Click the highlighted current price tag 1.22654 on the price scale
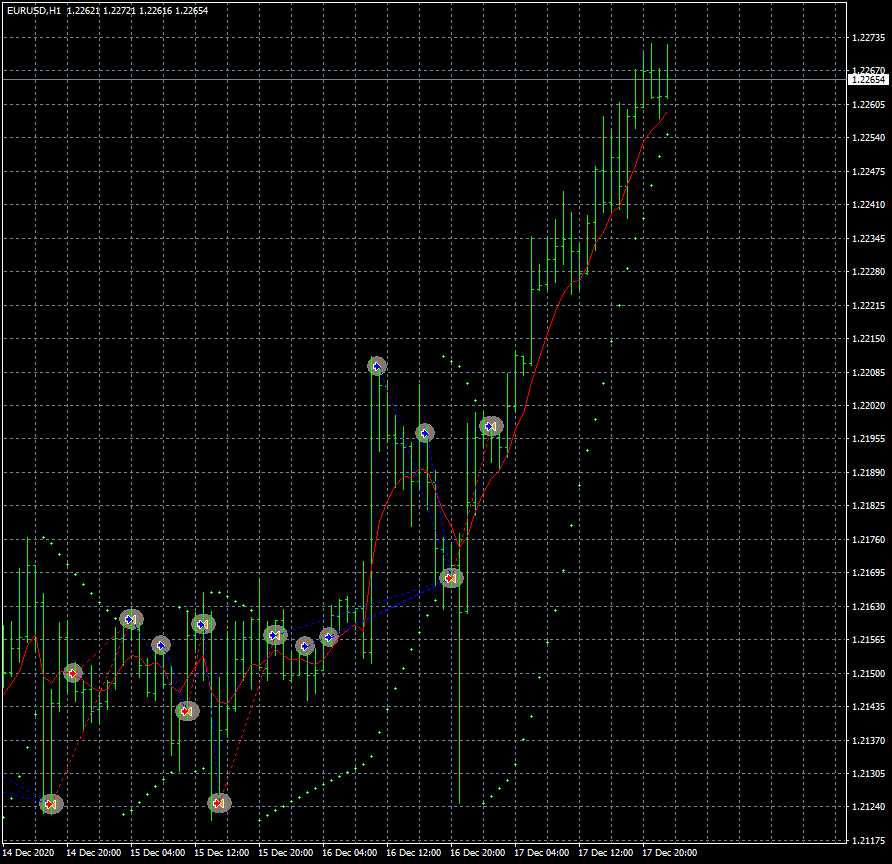 (869, 80)
